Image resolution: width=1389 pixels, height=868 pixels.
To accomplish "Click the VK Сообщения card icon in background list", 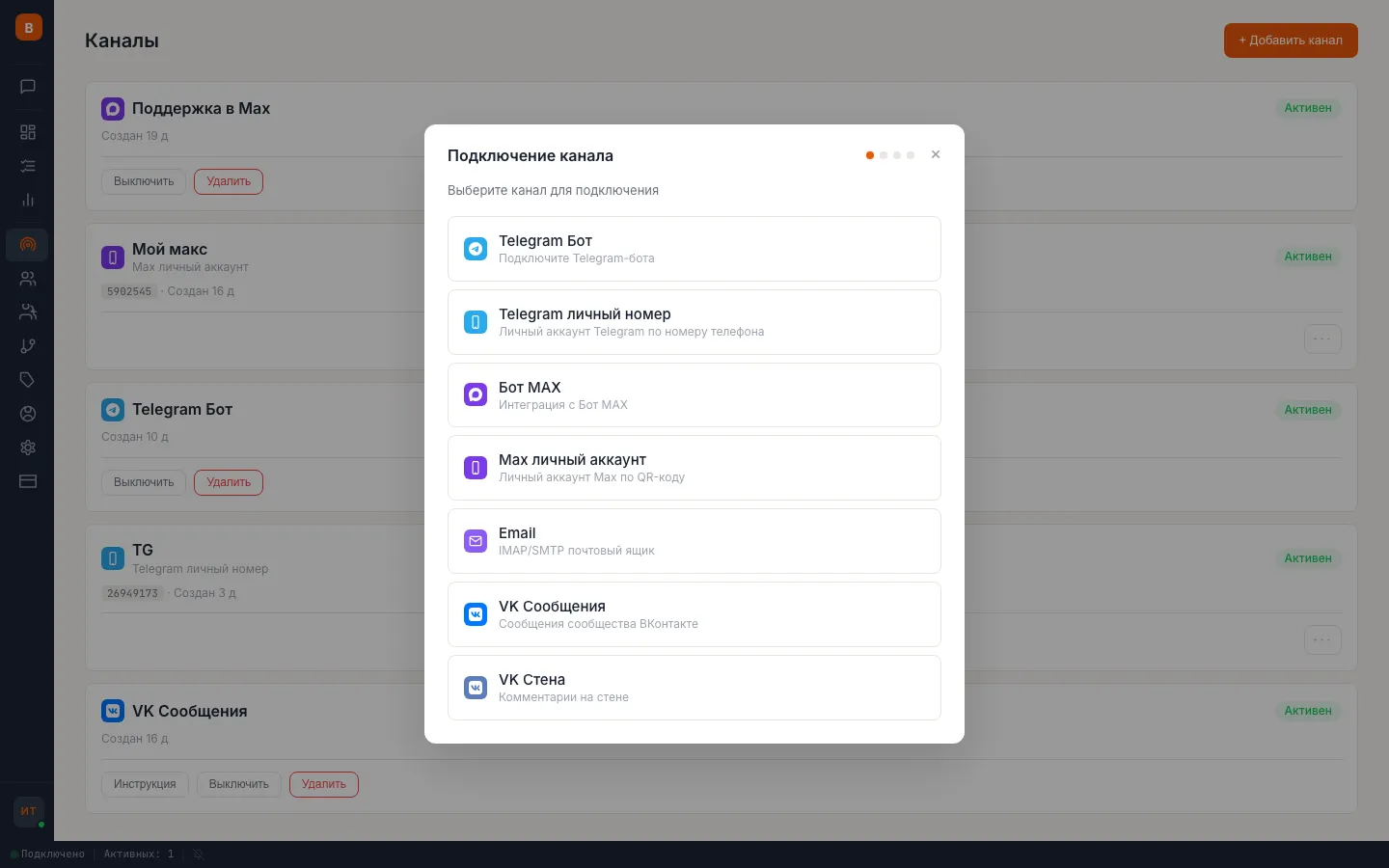I will point(113,711).
